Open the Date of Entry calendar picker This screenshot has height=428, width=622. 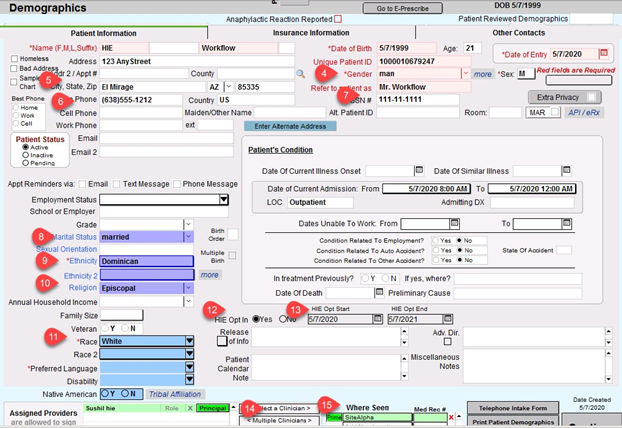pyautogui.click(x=603, y=54)
